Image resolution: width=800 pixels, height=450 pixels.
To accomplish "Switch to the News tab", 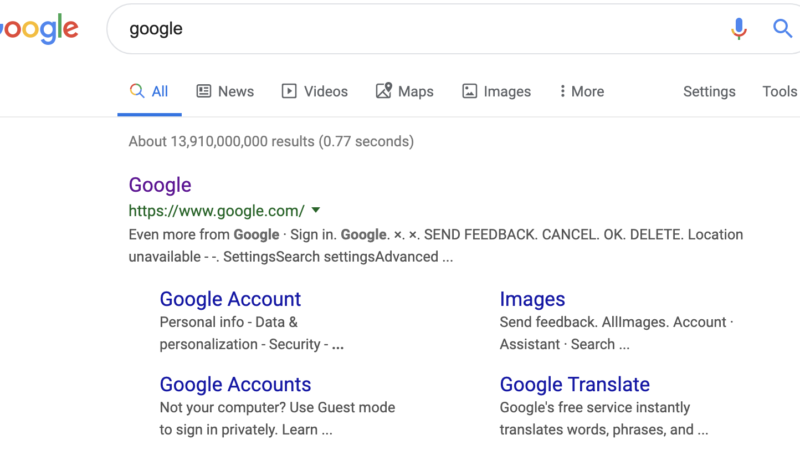I will click(x=236, y=91).
